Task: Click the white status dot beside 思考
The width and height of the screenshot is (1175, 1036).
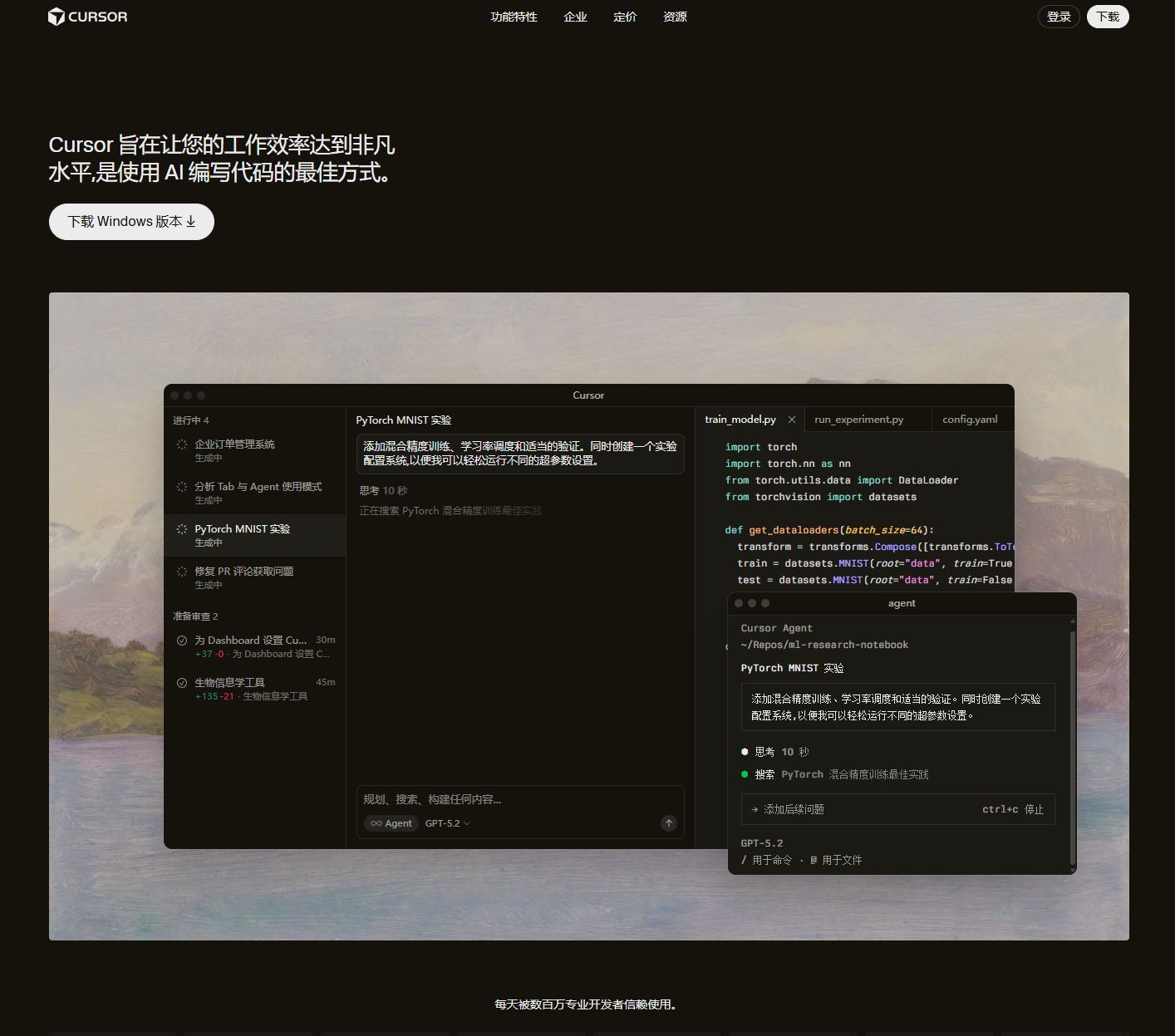Action: click(x=745, y=752)
